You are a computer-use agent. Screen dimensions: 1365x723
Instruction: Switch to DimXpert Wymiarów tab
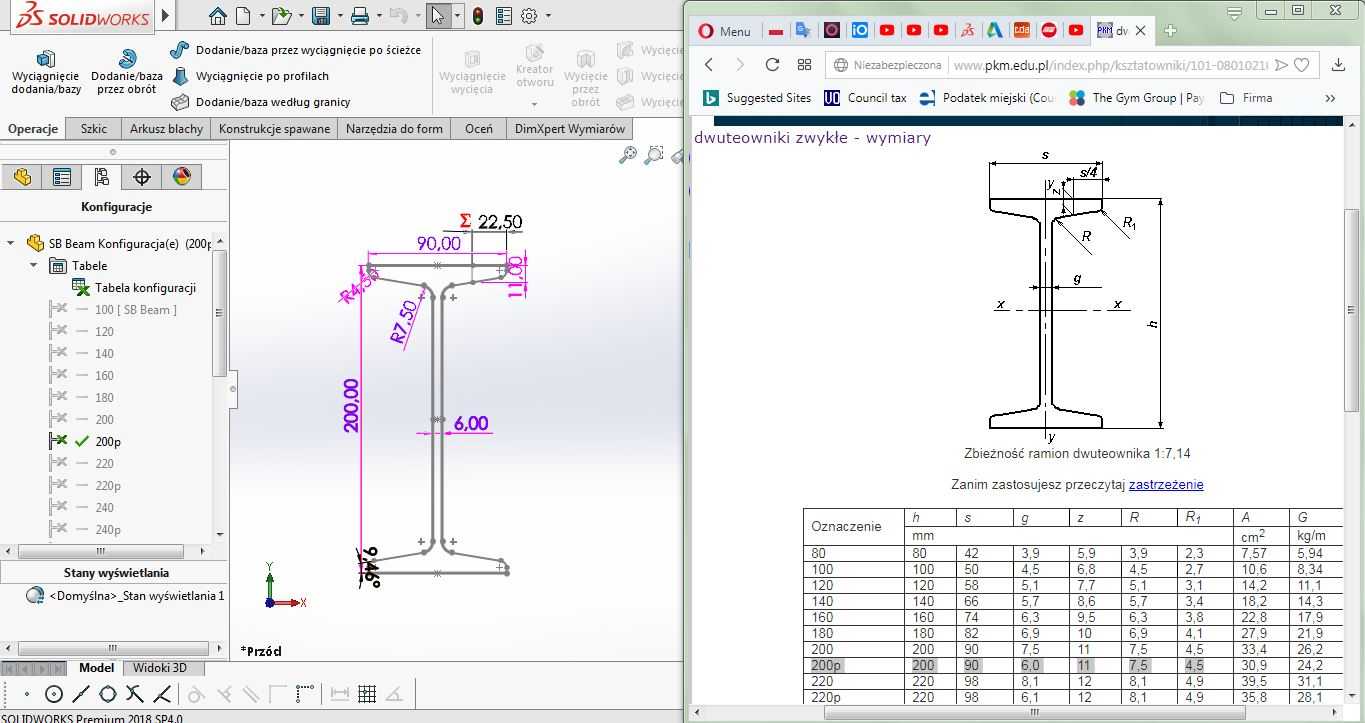pos(570,129)
